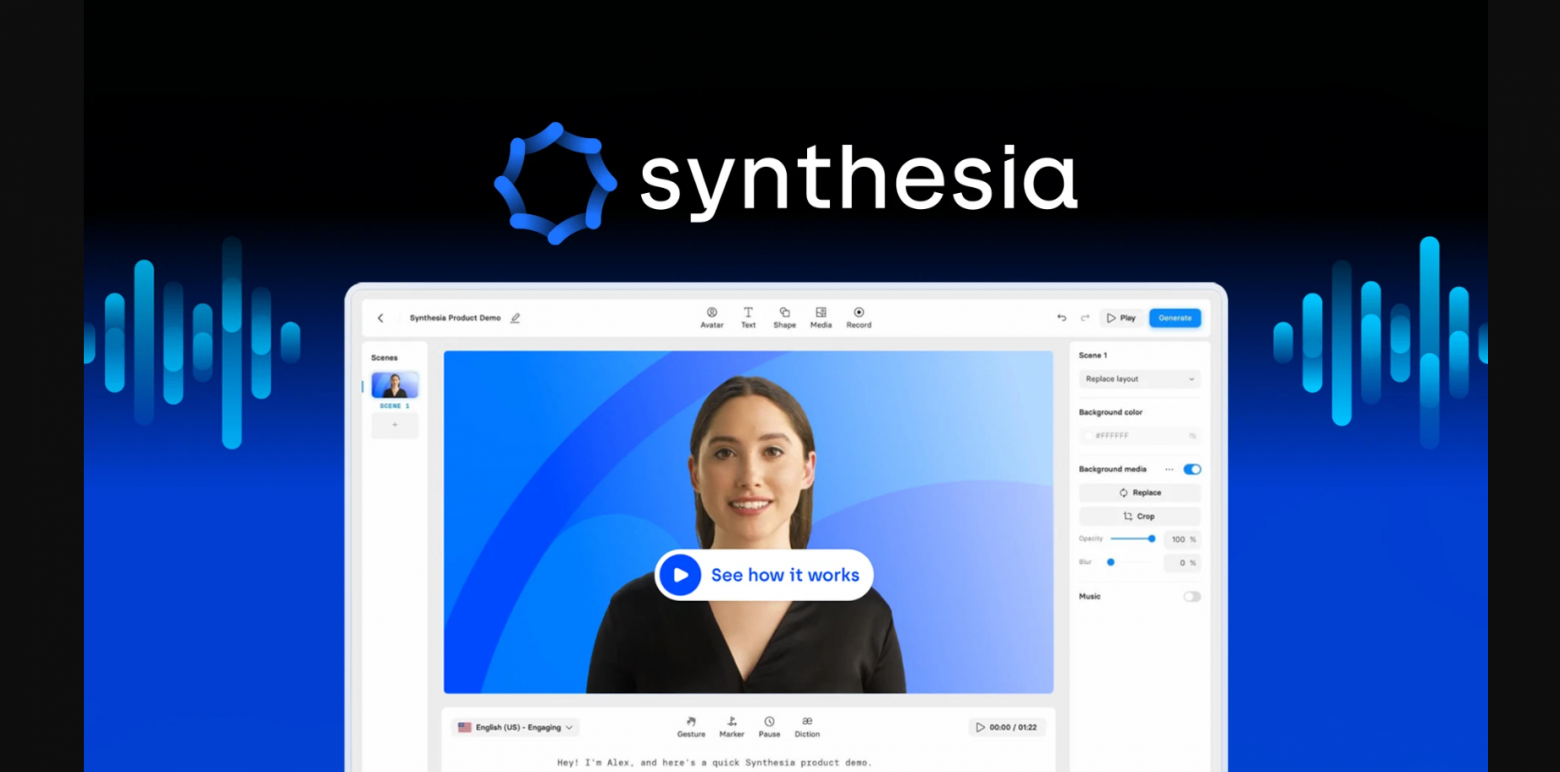This screenshot has width=1560, height=772.
Task: Click the eyedropper icon in background color field
Action: [1192, 436]
